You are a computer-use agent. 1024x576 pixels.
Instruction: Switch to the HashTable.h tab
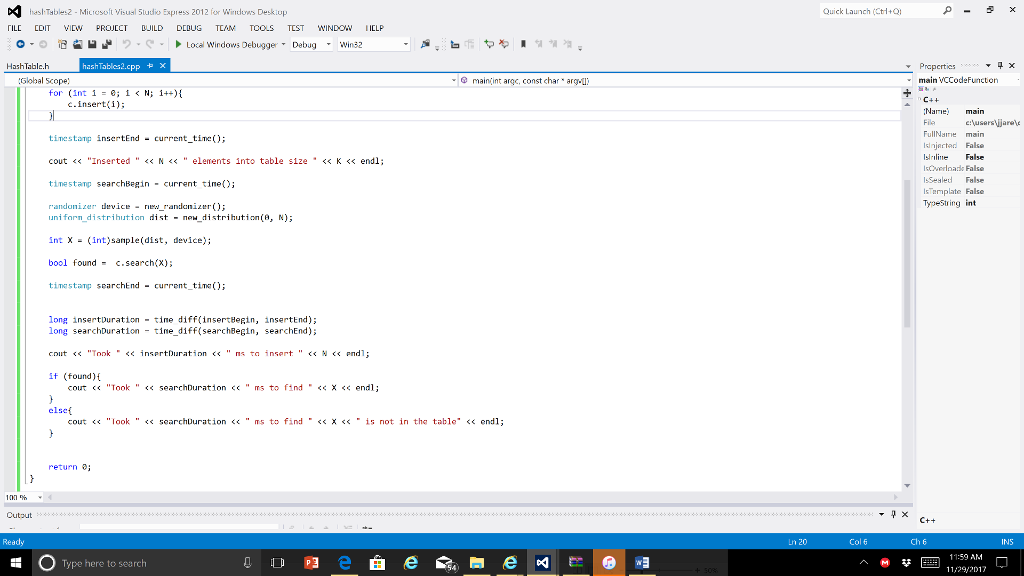tap(28, 66)
